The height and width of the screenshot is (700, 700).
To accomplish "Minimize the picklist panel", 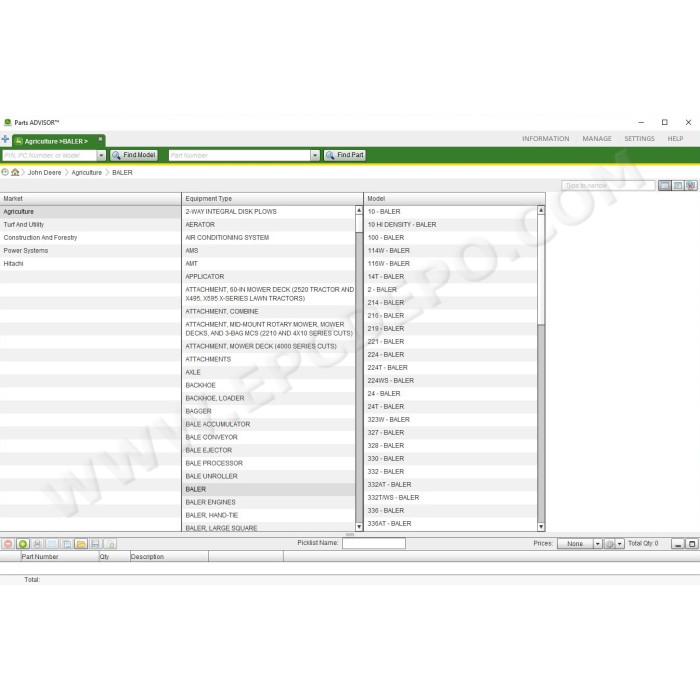I will pyautogui.click(x=678, y=544).
